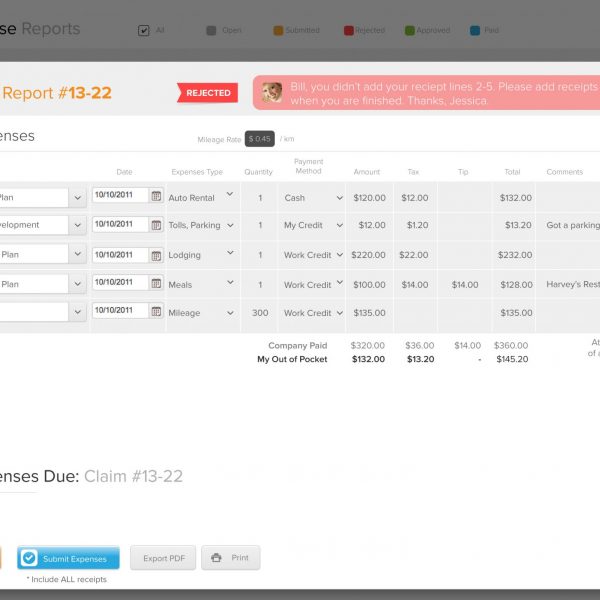Click the Date column header
Image resolution: width=600 pixels, height=600 pixels.
(x=124, y=172)
